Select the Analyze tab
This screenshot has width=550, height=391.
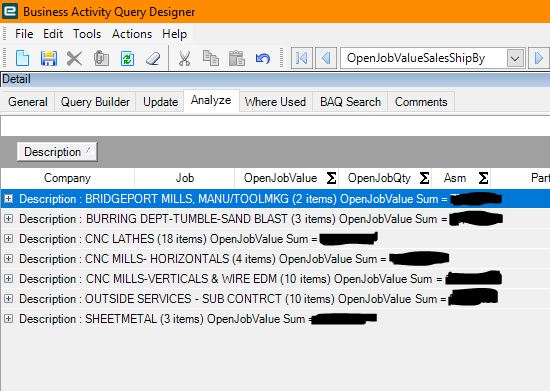click(x=211, y=101)
